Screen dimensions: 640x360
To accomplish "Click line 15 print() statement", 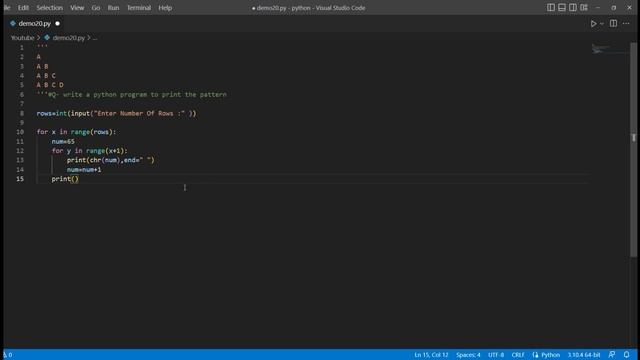I will [x=65, y=179].
